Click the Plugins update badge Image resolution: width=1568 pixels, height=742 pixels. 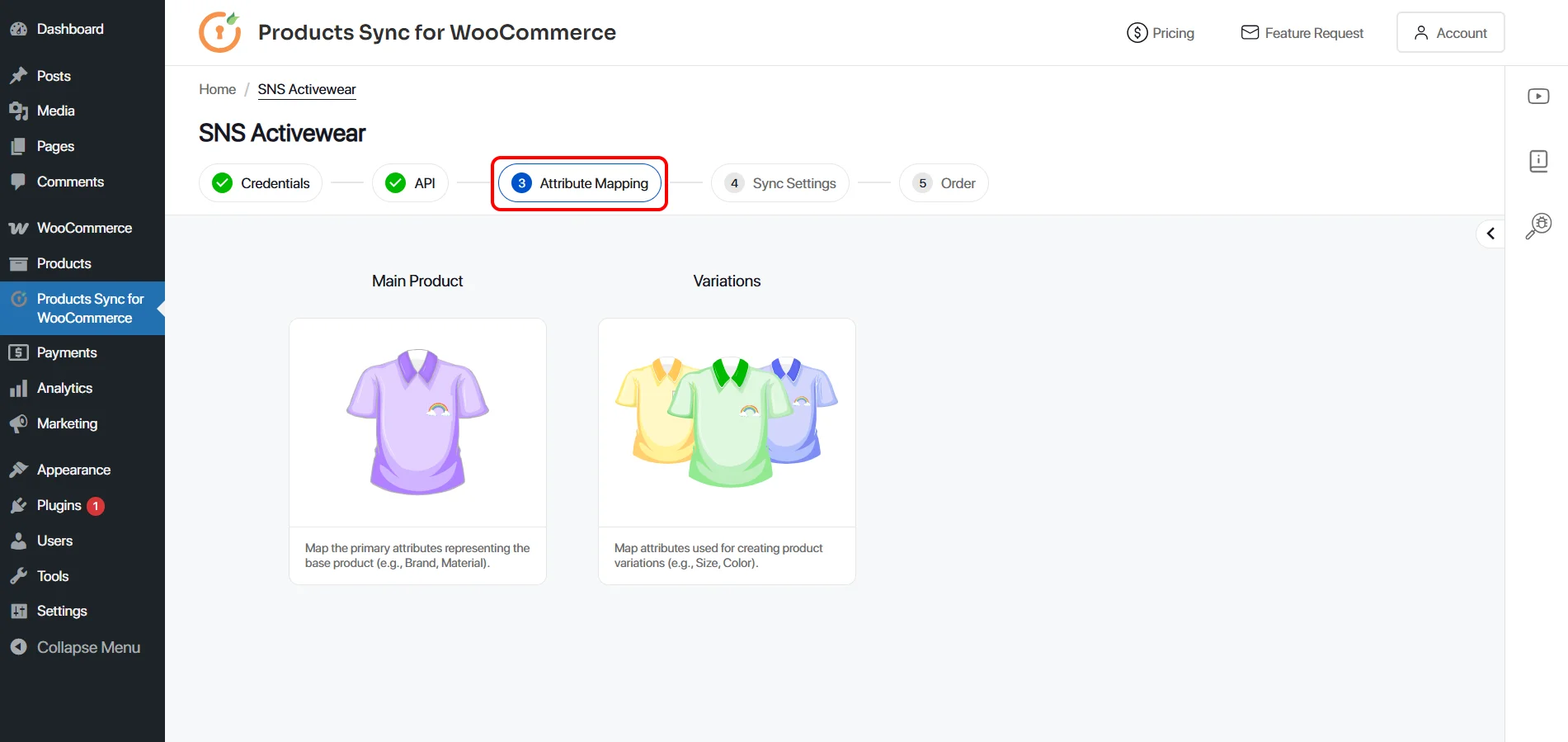coord(96,506)
